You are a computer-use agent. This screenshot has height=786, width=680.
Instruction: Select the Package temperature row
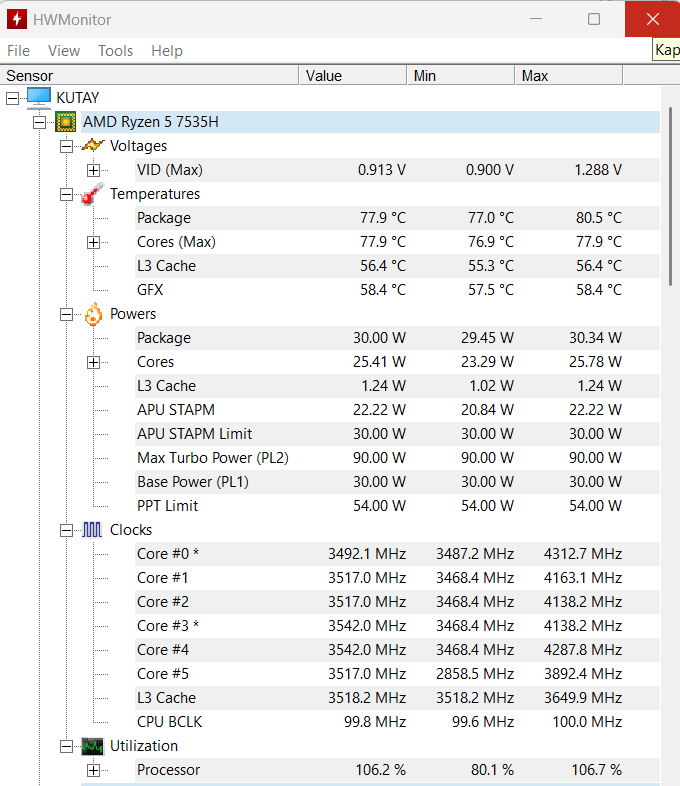[x=397, y=218]
